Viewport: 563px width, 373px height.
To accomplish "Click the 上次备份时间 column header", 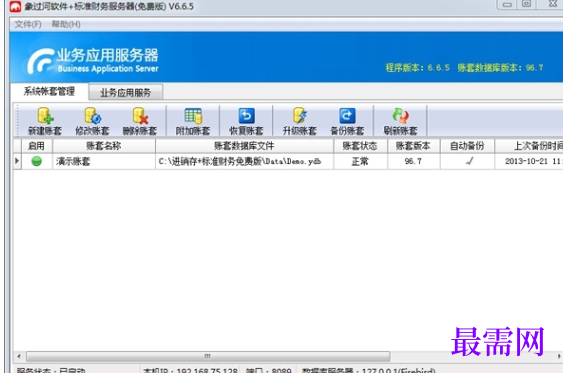I will (529, 146).
